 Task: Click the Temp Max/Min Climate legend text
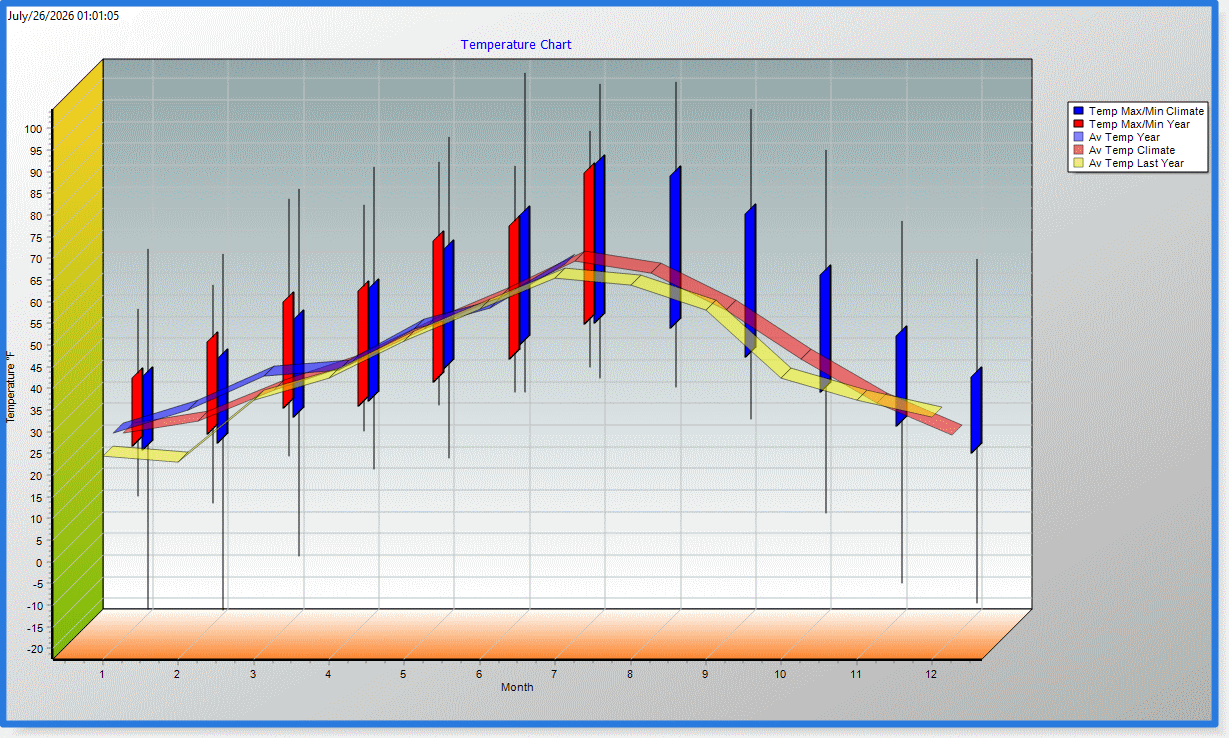1147,111
